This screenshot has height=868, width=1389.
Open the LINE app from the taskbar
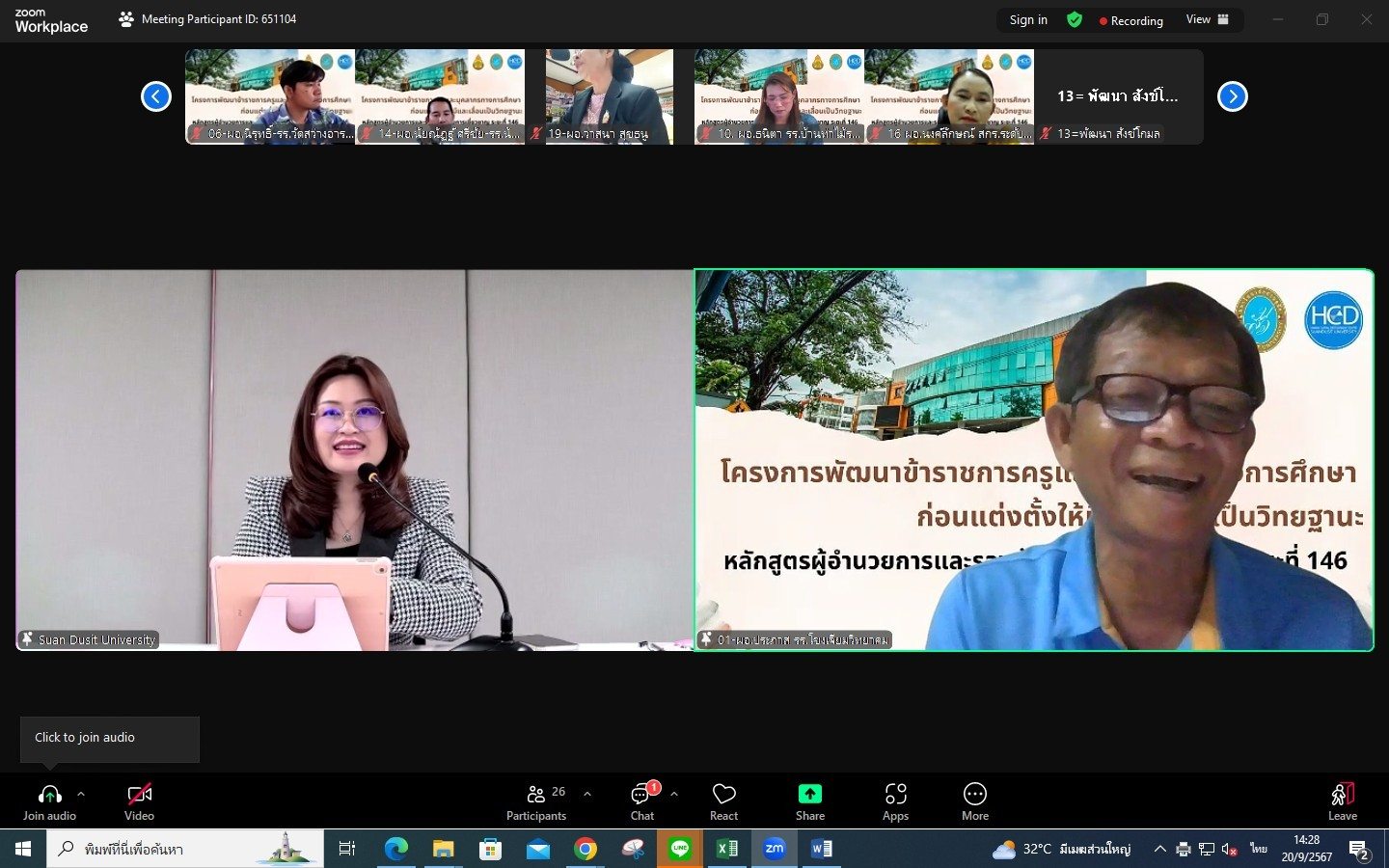(x=680, y=849)
